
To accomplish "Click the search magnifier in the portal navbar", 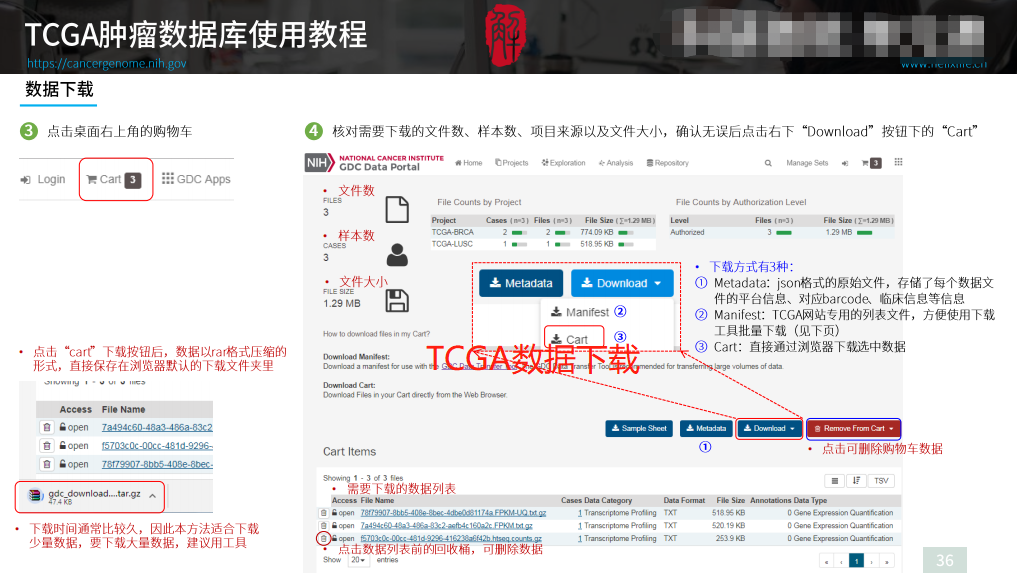I will [x=768, y=164].
